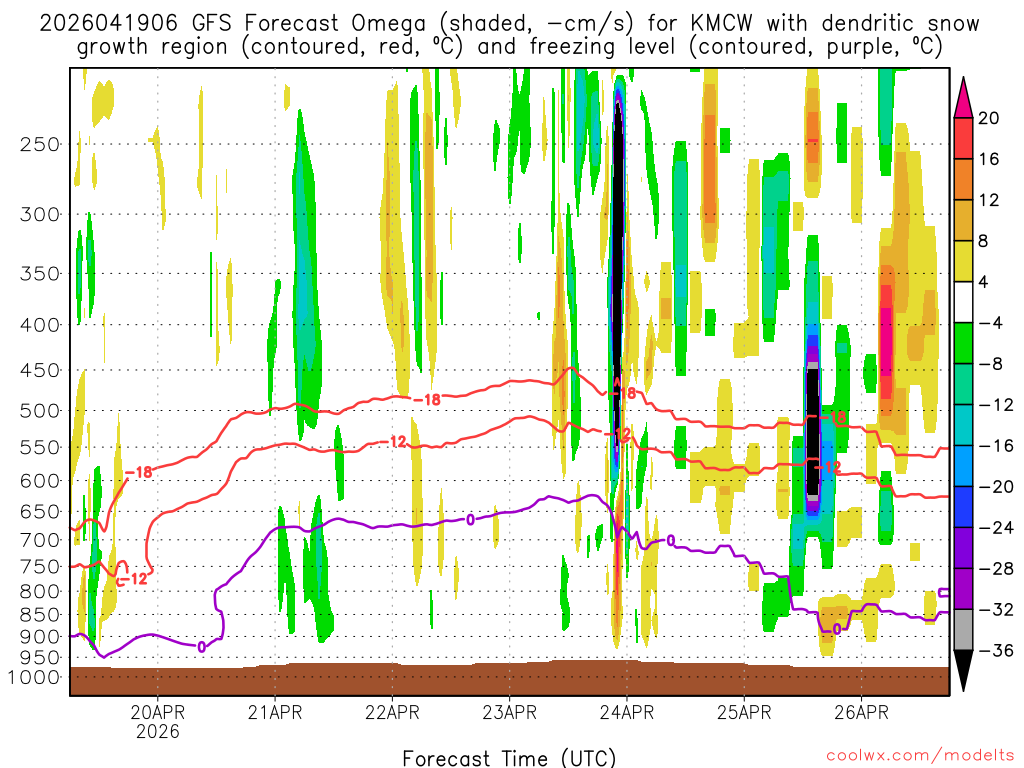Viewport: 1024px width, 768px height.
Task: Click the 400 pressure level label
Action: 40,325
